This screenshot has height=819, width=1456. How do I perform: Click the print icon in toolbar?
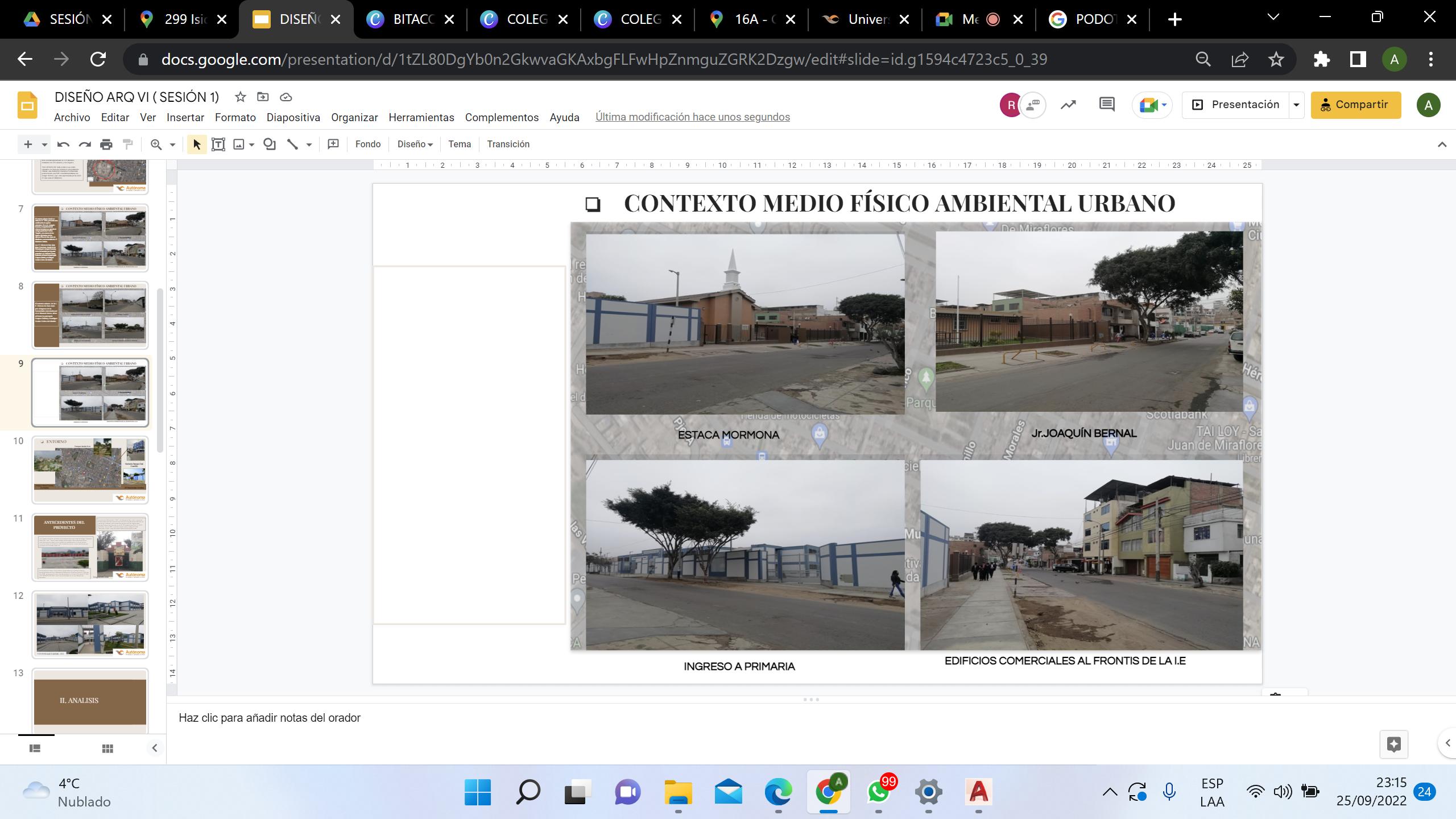(106, 144)
